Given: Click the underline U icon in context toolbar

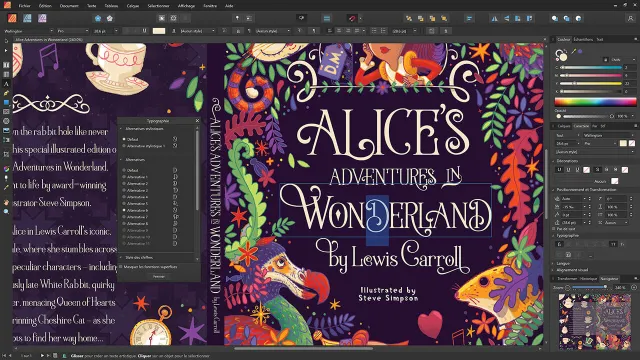Looking at the screenshot, I should click(144, 31).
